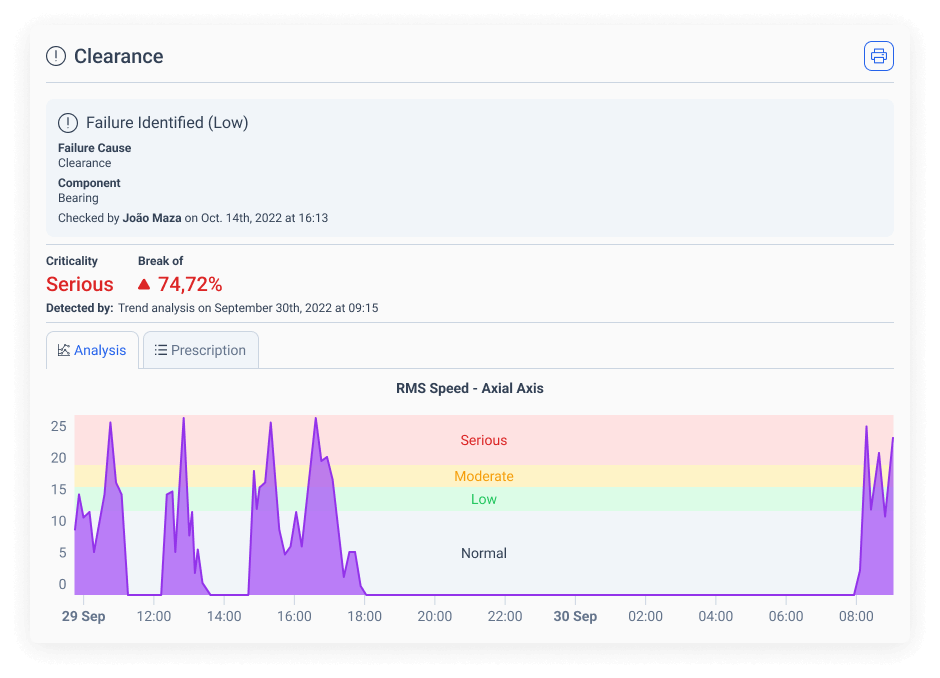The height and width of the screenshot is (678, 940).
Task: Click the 12:00 axis label
Action: point(154,616)
